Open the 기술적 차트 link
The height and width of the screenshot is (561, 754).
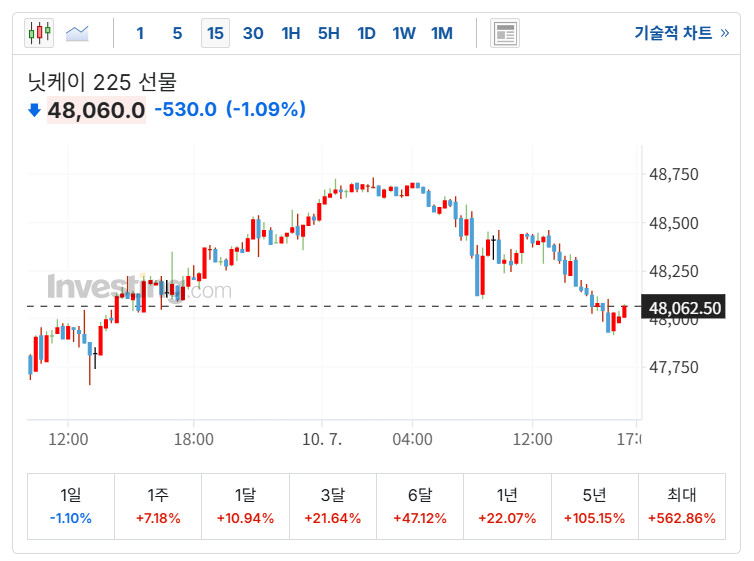coord(680,33)
